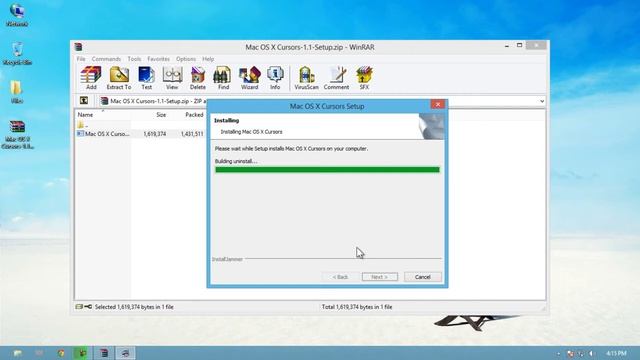Image resolution: width=640 pixels, height=360 pixels.
Task: Open the Chrome taskbar icon
Action: point(61,353)
